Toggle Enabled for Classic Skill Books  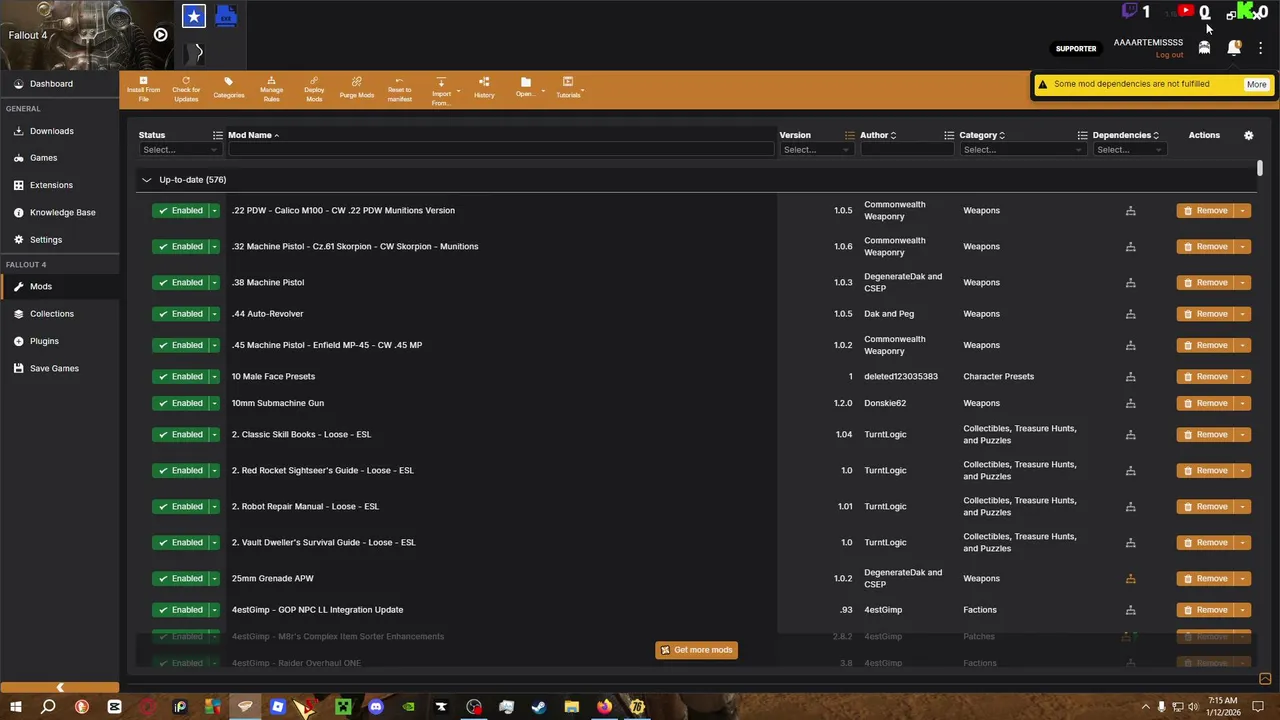tap(179, 435)
